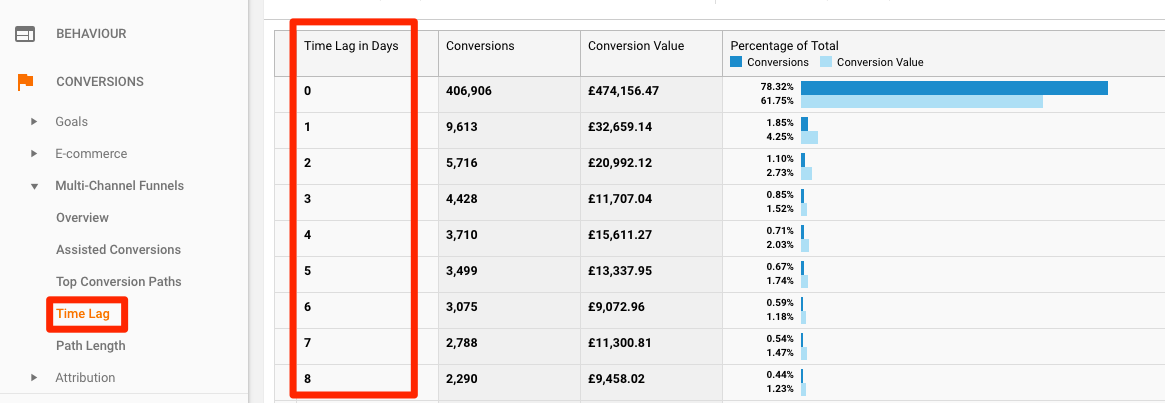
Task: Click the dark blue Conversions legend swatch
Action: (736, 62)
